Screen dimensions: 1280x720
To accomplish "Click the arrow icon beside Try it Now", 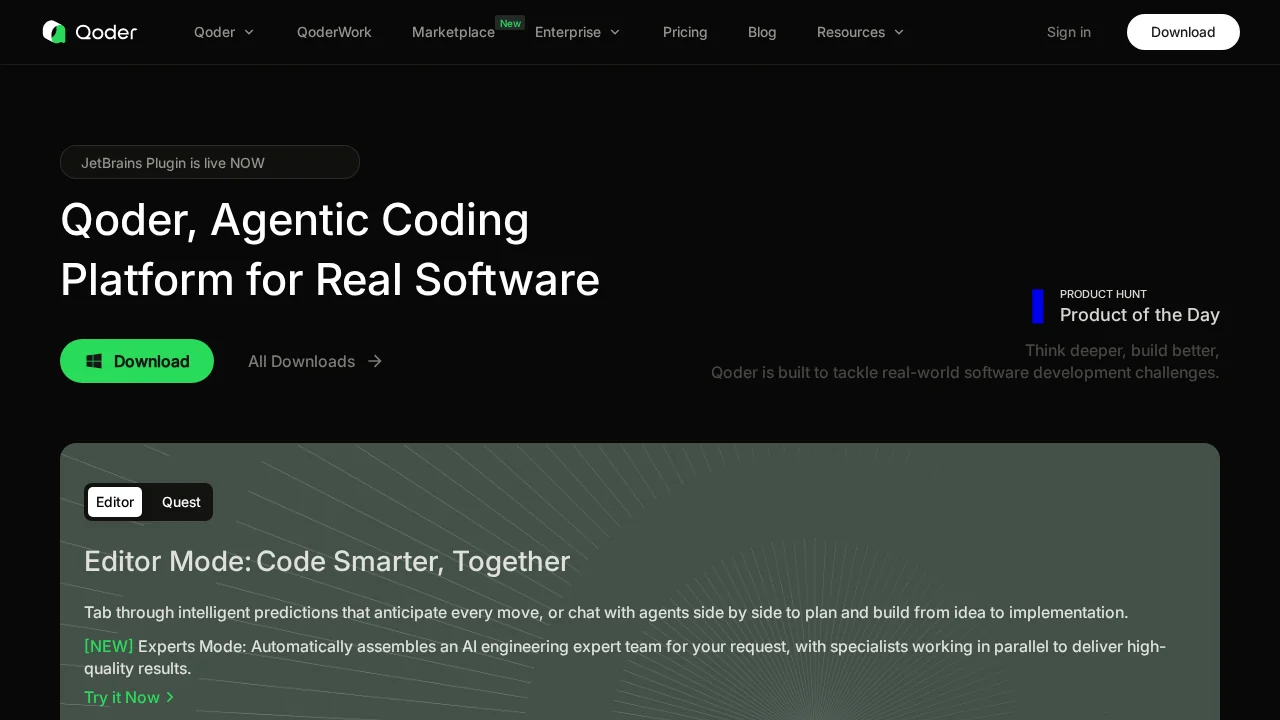I will pyautogui.click(x=170, y=697).
